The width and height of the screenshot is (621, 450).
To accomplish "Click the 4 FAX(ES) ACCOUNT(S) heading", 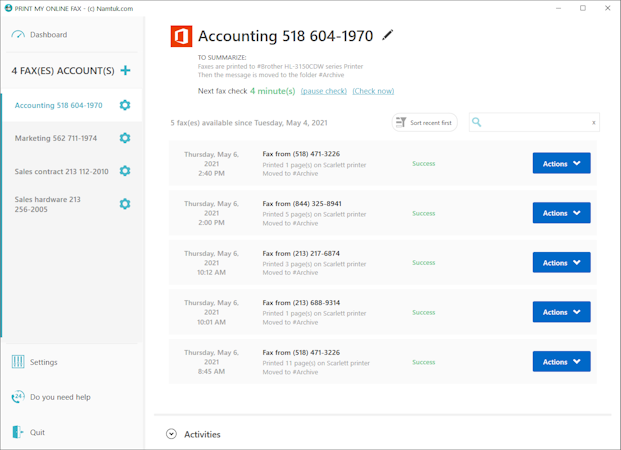I will 63,71.
